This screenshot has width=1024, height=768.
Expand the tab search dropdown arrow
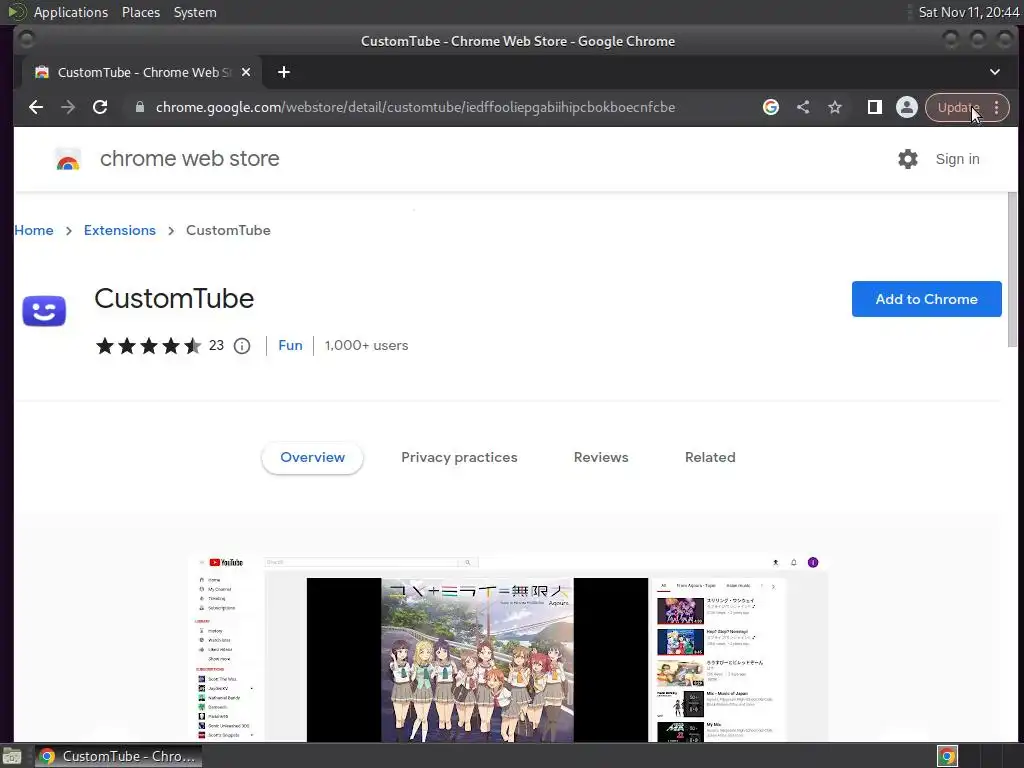[995, 72]
